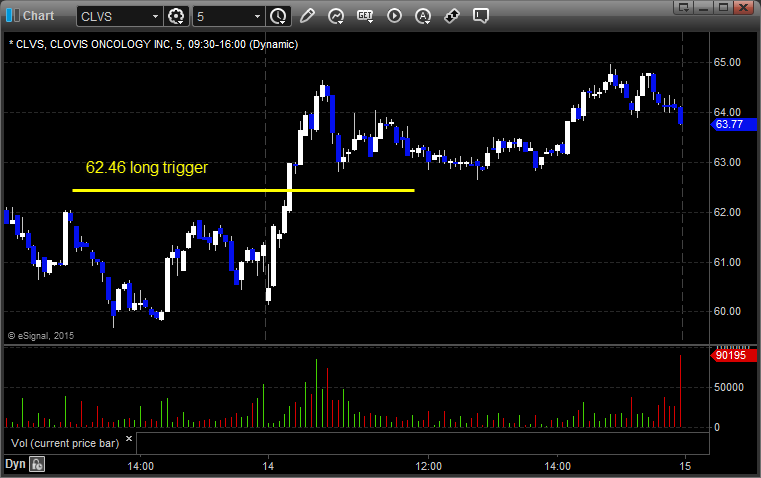
Task: Click the 60.00 price axis label
Action: point(727,312)
